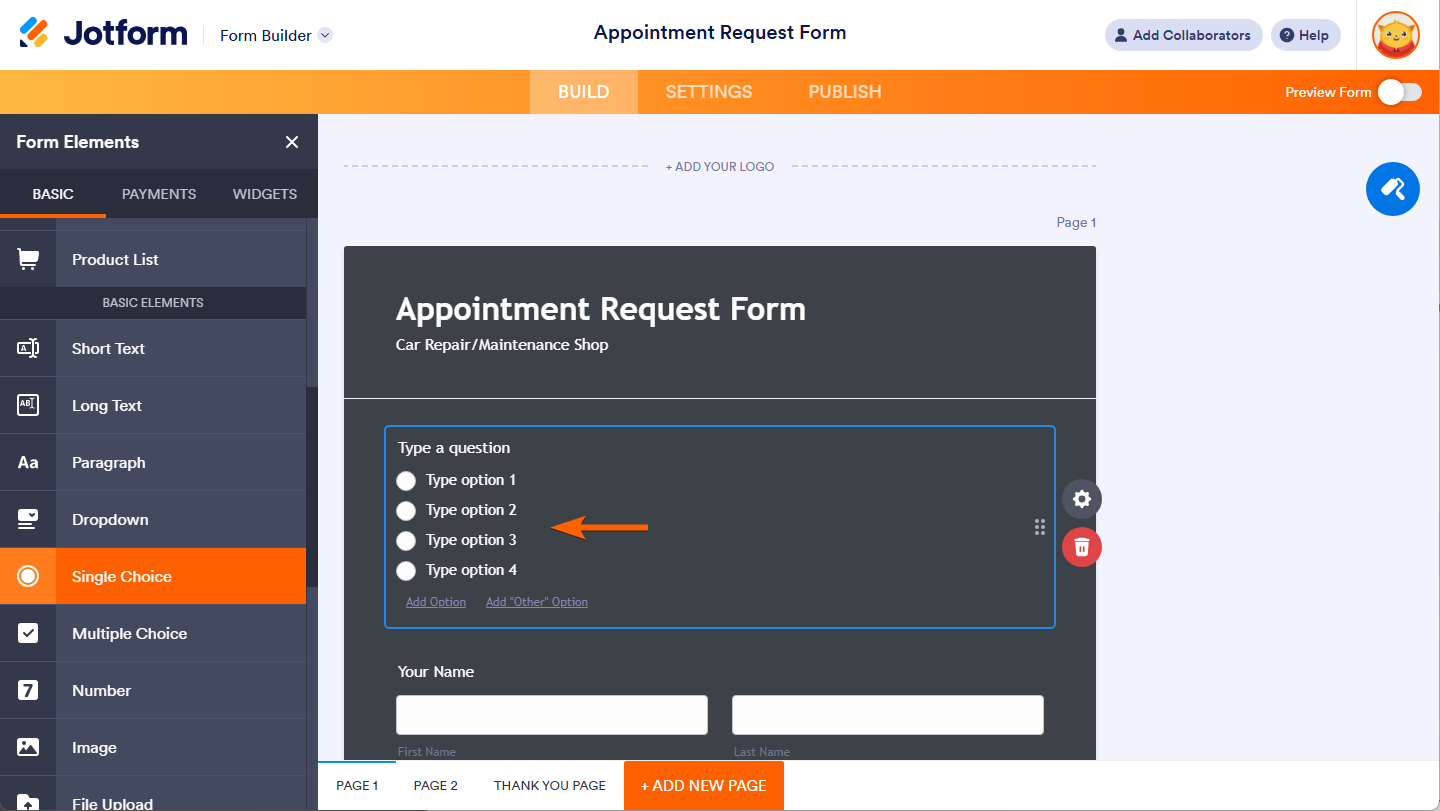The height and width of the screenshot is (811, 1440).
Task: Open the Form Designer paint roller button
Action: (1392, 189)
